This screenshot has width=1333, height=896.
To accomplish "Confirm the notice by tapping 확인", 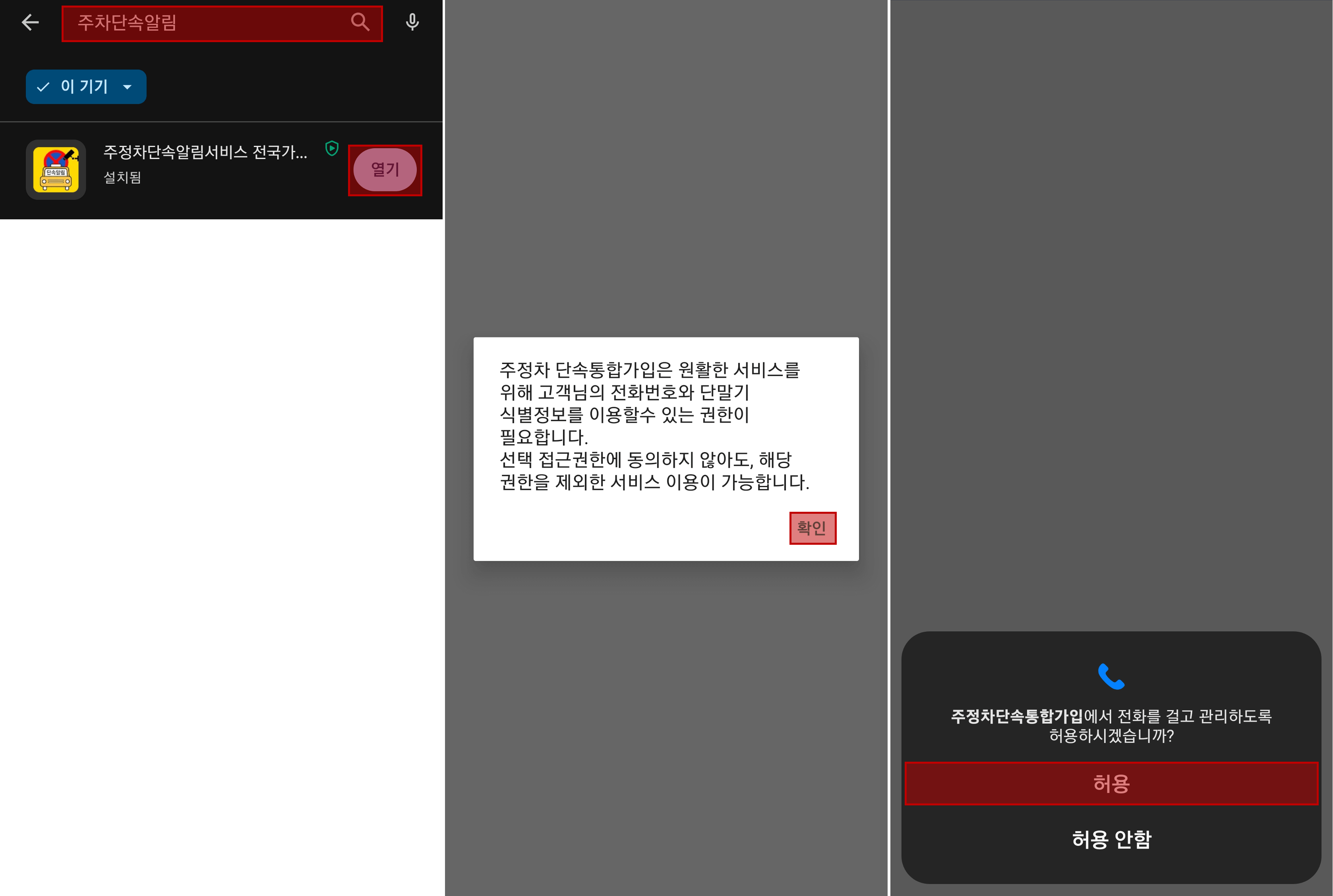I will [x=812, y=528].
